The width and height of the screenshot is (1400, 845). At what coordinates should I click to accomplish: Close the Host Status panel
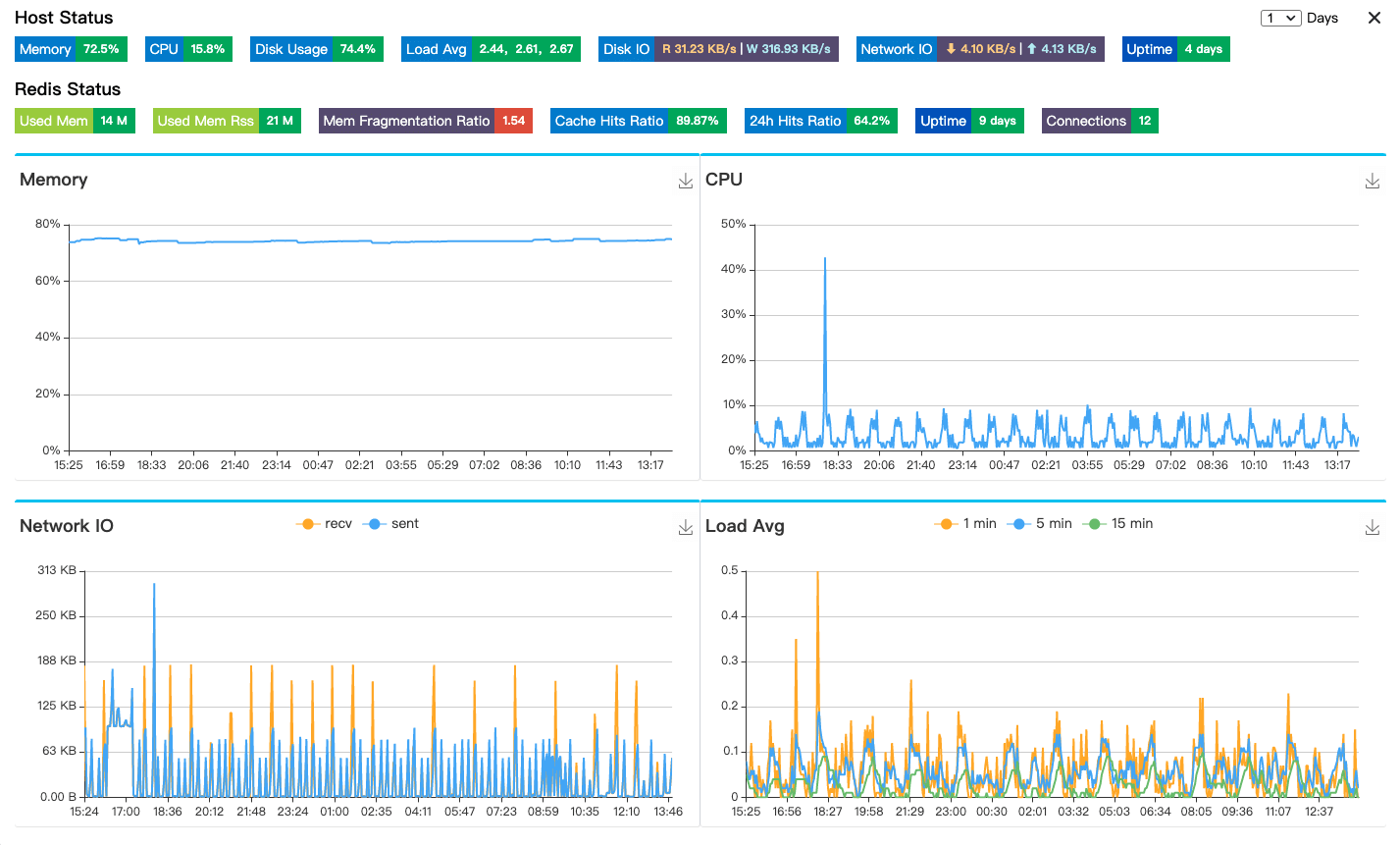1374,18
